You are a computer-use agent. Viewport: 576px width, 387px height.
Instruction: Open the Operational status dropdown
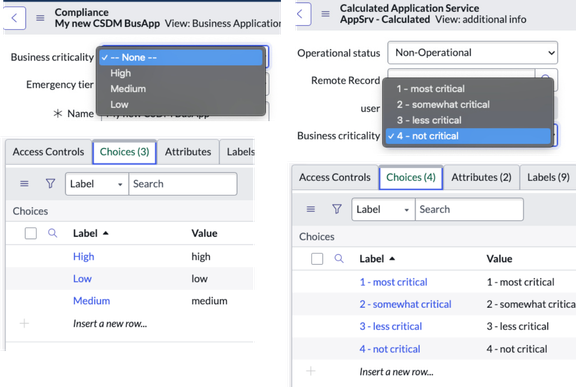pyautogui.click(x=472, y=53)
